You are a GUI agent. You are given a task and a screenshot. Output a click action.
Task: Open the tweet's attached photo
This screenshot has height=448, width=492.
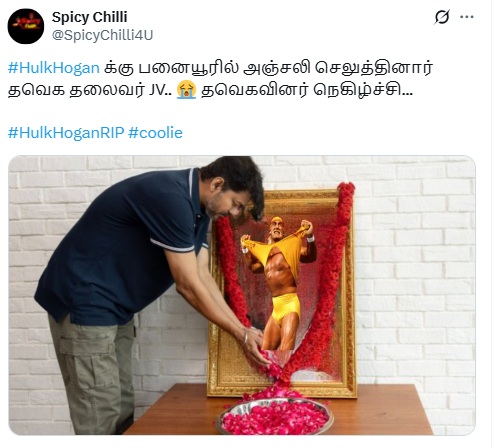[x=242, y=295]
